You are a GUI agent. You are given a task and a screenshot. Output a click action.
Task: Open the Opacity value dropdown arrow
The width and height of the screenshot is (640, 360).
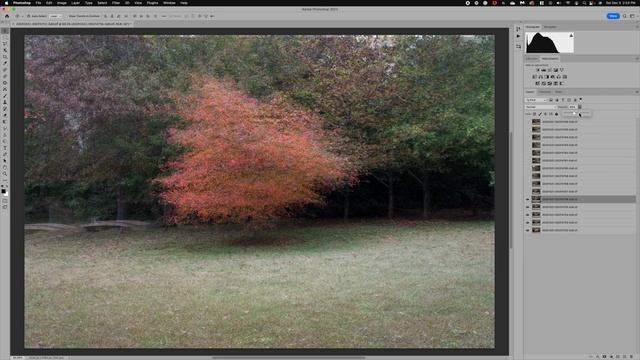580,107
